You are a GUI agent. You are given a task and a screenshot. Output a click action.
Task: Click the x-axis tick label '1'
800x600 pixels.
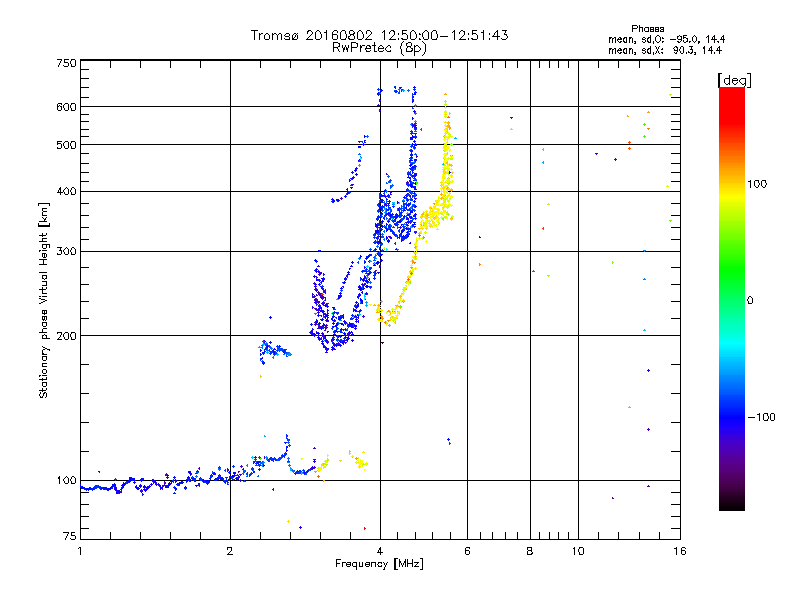pyautogui.click(x=80, y=551)
